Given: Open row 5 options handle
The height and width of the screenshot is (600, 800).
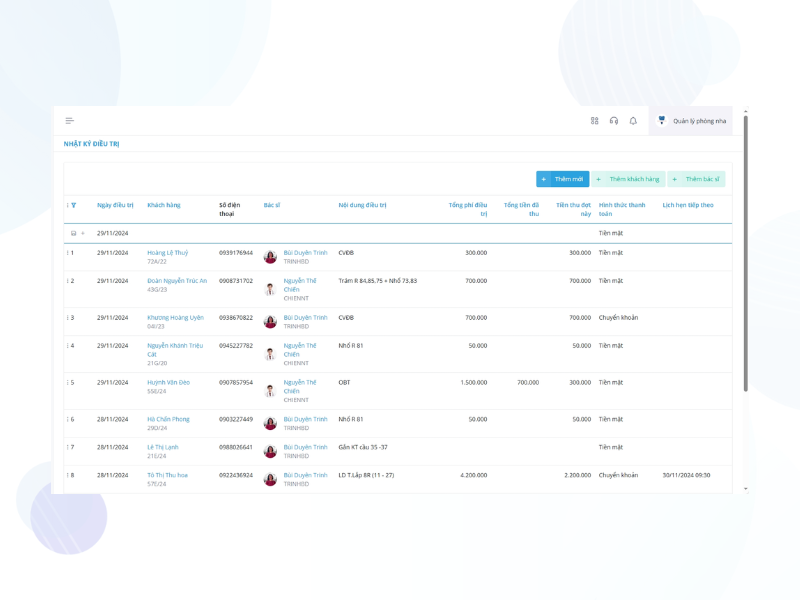Looking at the screenshot, I should coord(67,382).
